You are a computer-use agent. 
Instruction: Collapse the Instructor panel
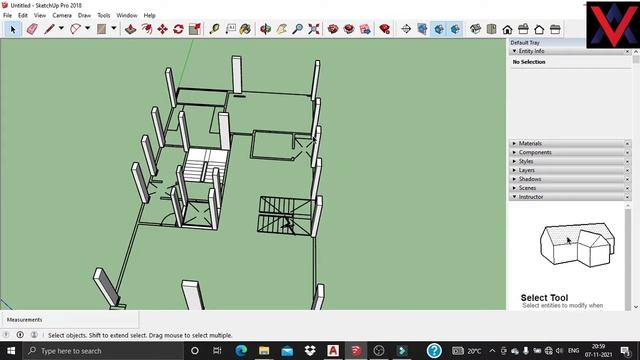point(514,197)
